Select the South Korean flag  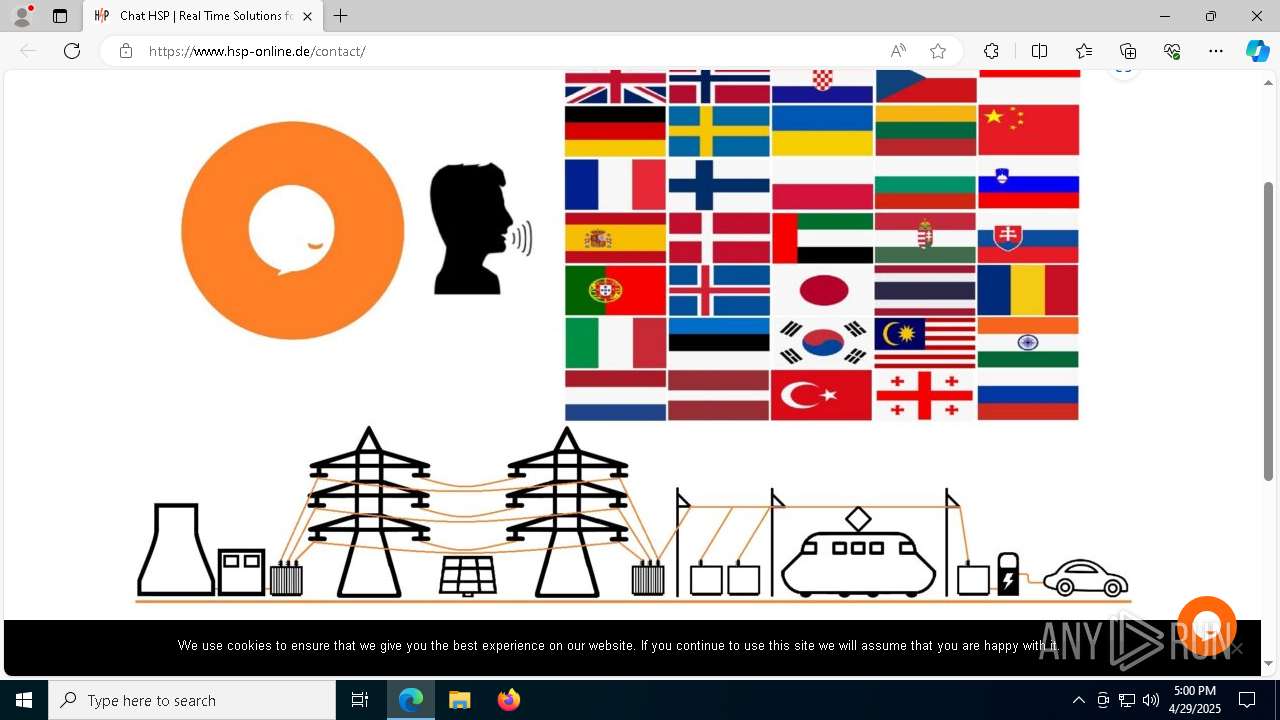coord(822,343)
